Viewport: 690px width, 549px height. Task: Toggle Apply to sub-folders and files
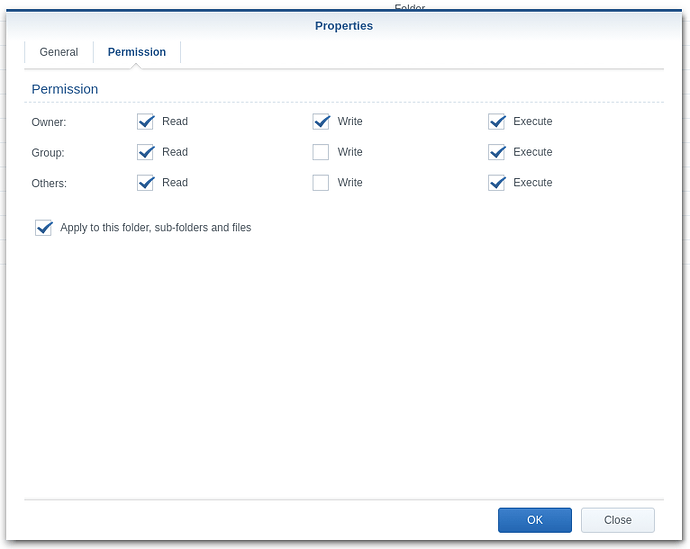click(x=44, y=228)
